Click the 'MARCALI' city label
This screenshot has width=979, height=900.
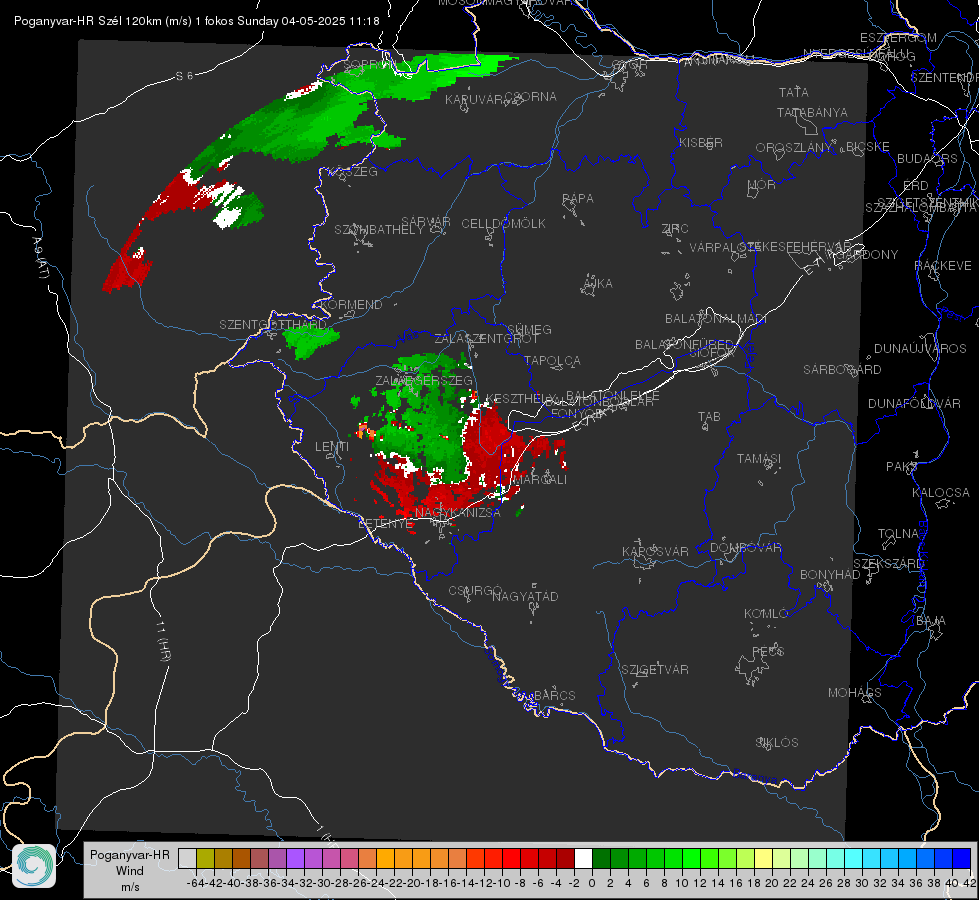click(x=540, y=480)
